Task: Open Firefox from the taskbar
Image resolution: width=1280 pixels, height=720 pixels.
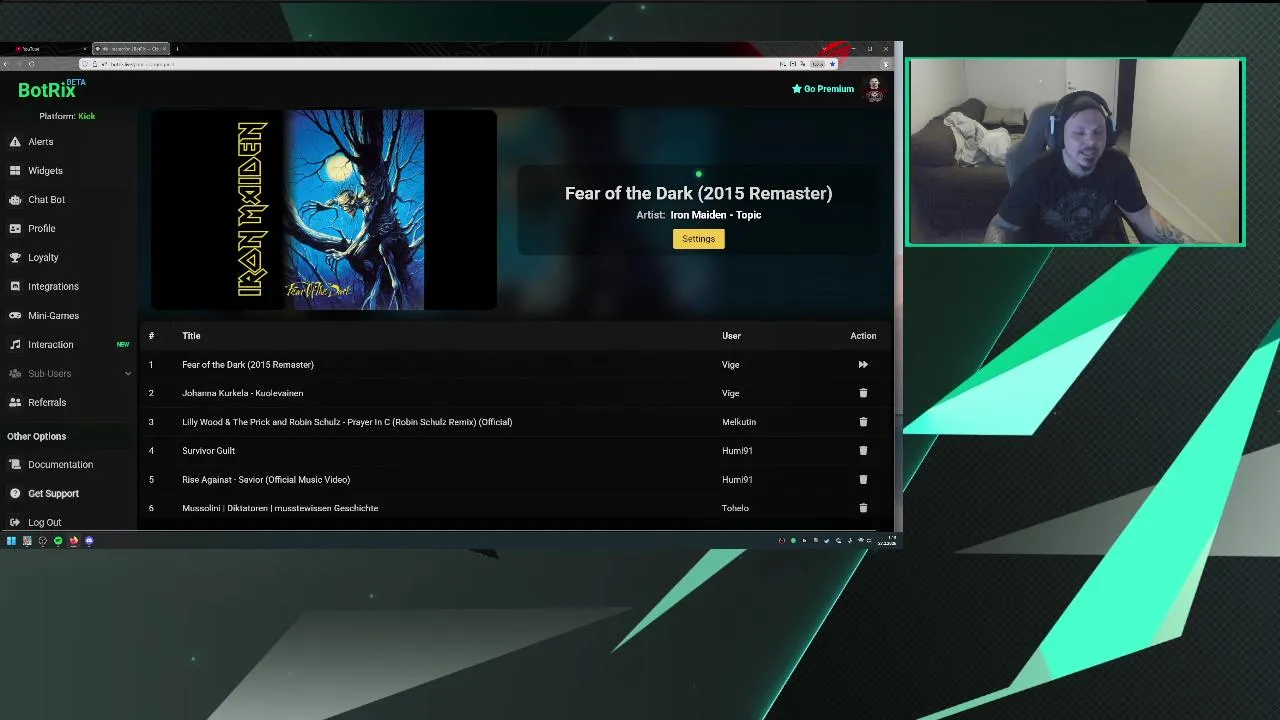Action: click(x=73, y=541)
